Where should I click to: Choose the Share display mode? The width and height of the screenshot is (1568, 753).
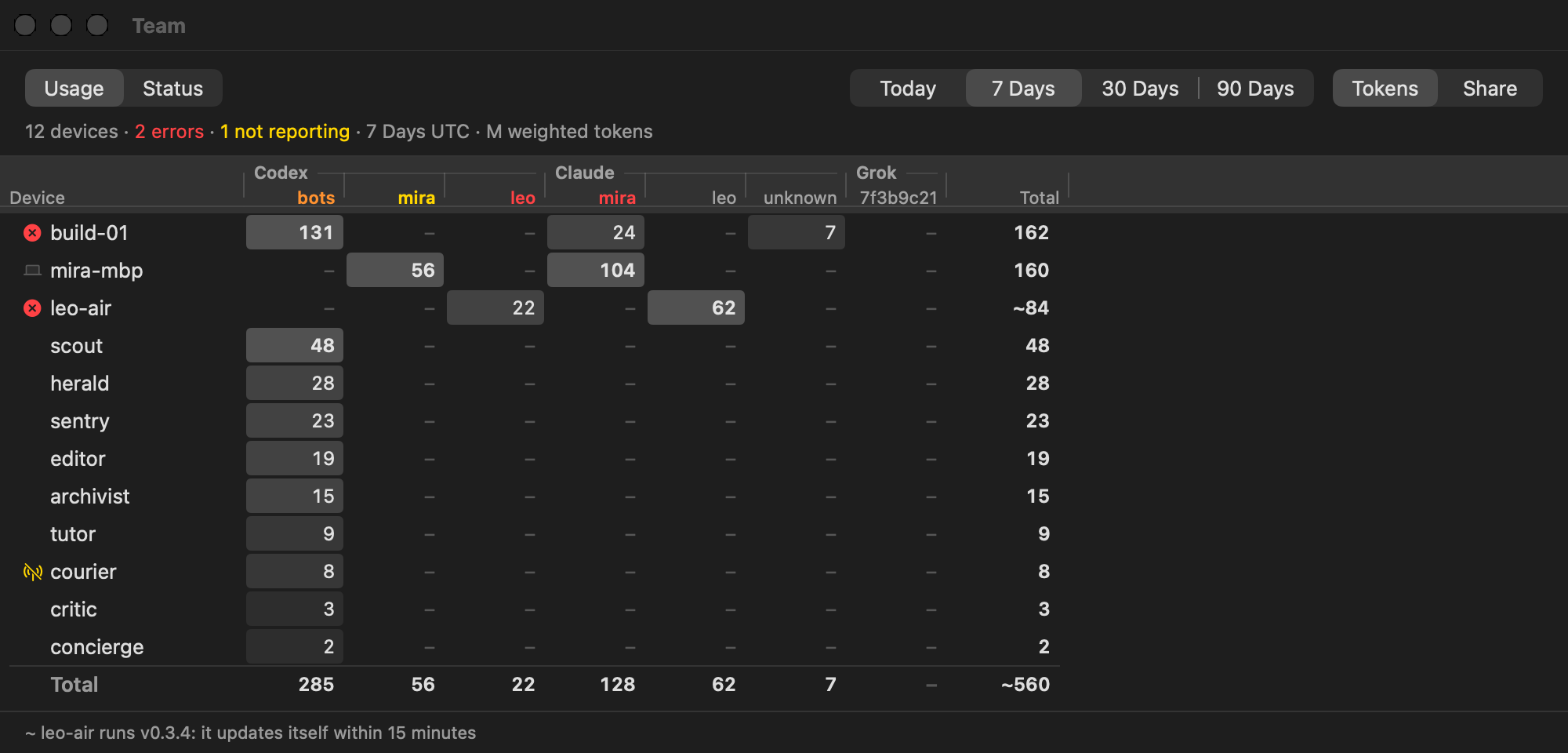tap(1490, 88)
